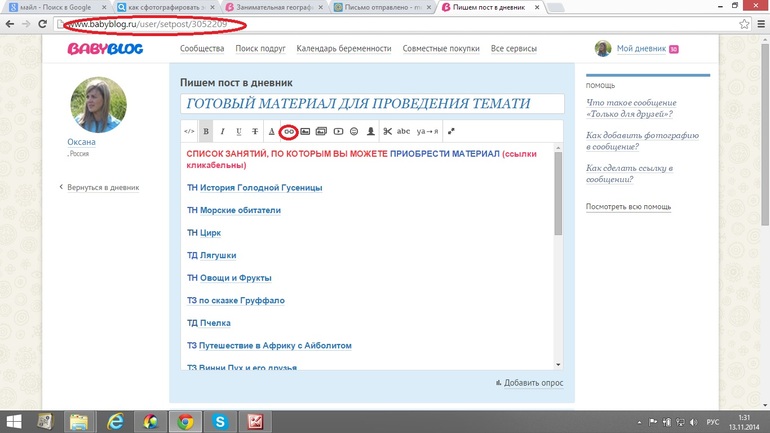Expand the editor to fullscreen
The image size is (770, 433).
point(451,131)
